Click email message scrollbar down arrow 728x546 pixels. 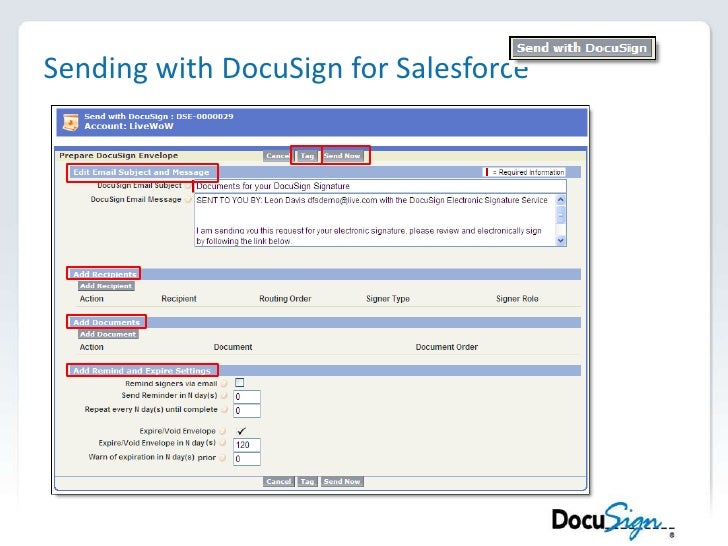pyautogui.click(x=561, y=240)
